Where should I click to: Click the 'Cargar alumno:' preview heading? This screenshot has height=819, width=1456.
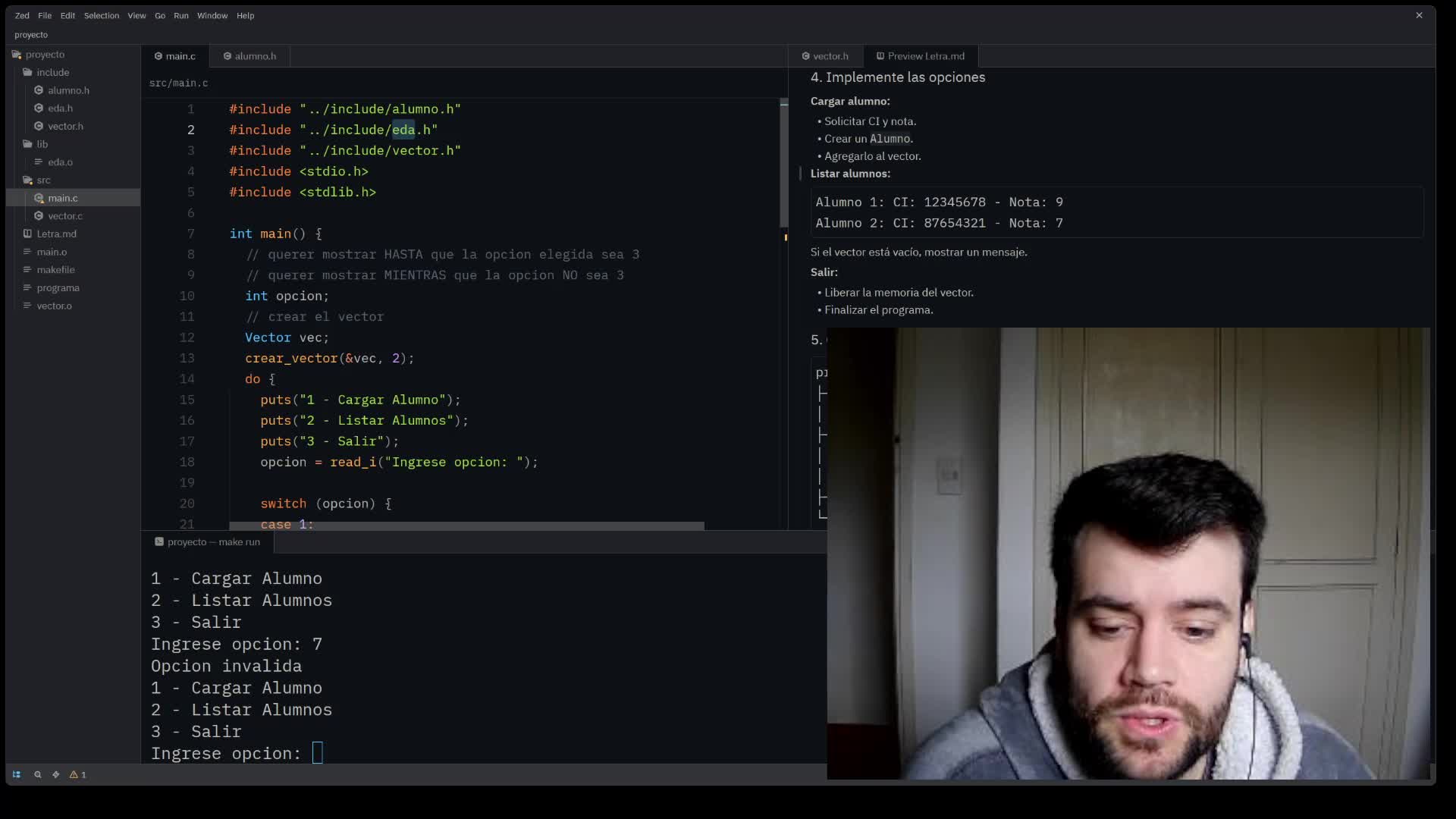click(850, 101)
